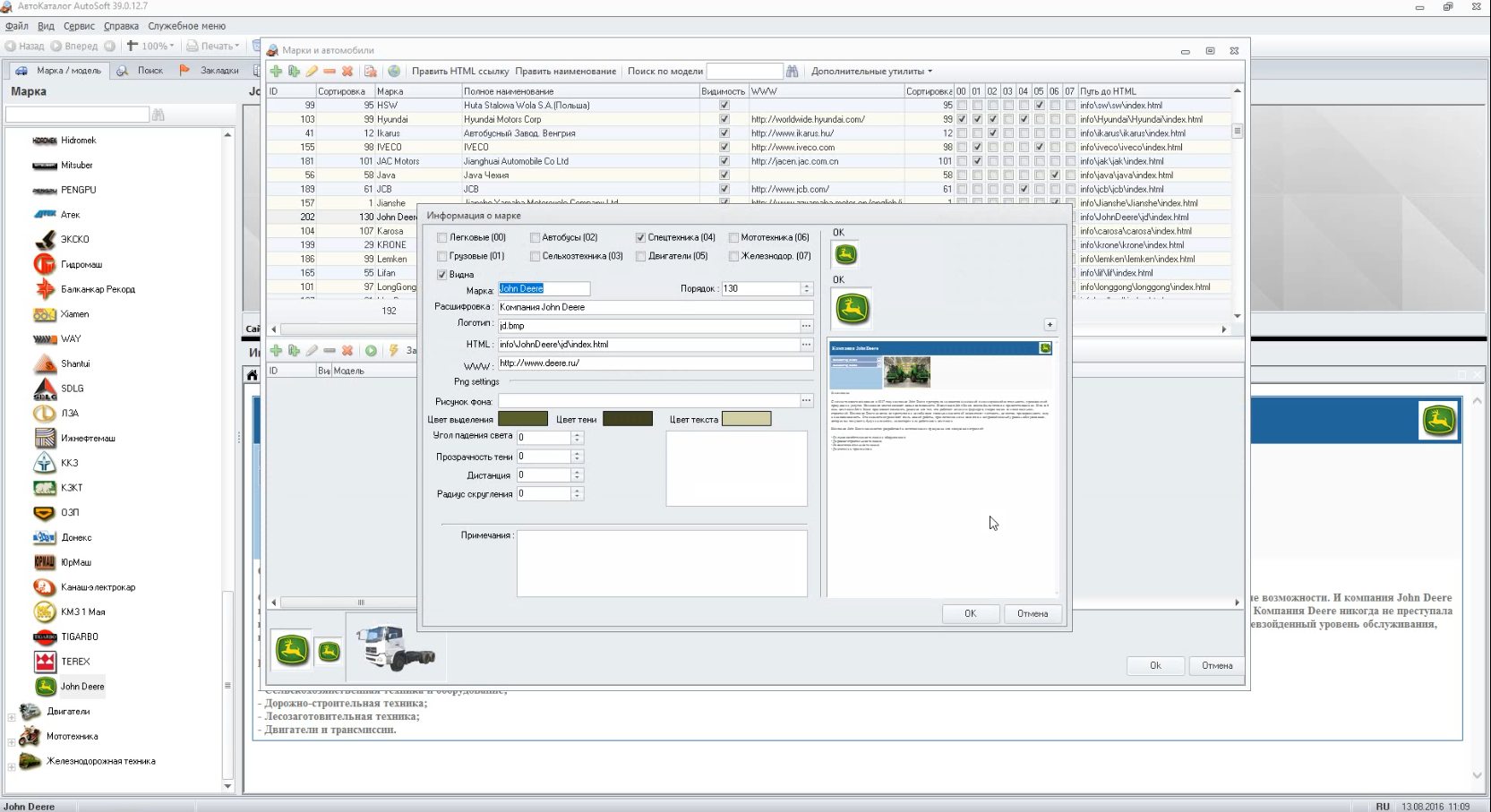The image size is (1491, 812).
Task: Click OK button in brand info dialog
Action: [970, 614]
